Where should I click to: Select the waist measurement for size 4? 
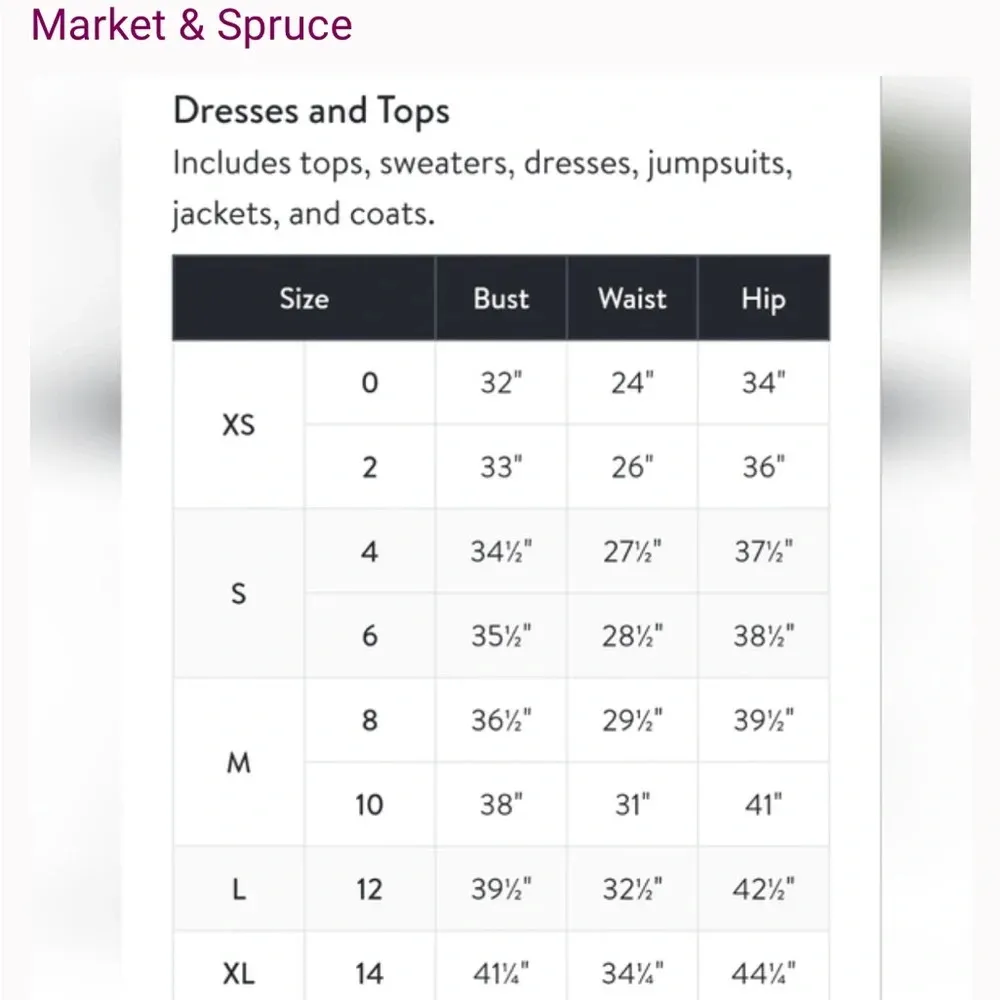point(632,551)
